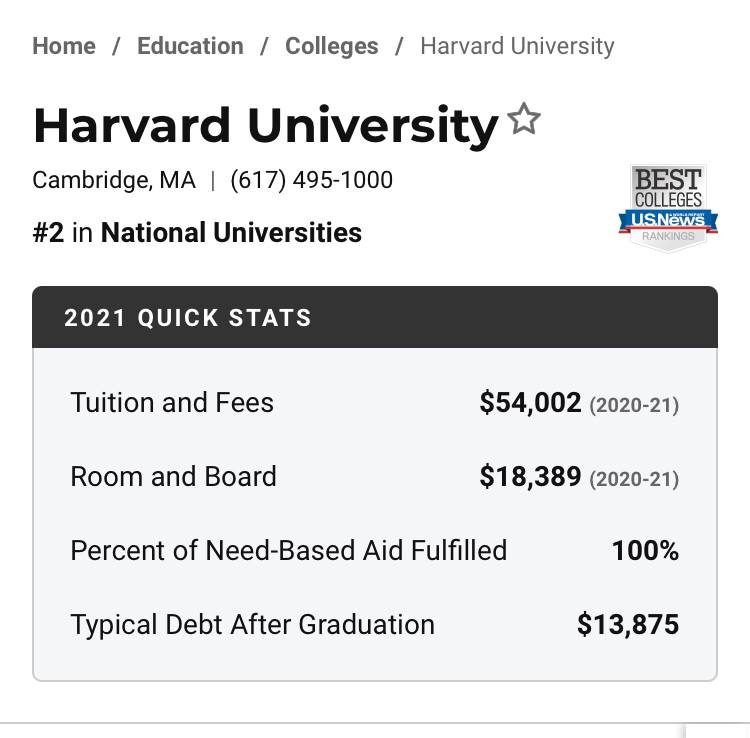Go to Home breadcrumb link
Image resolution: width=750 pixels, height=738 pixels.
[x=64, y=46]
